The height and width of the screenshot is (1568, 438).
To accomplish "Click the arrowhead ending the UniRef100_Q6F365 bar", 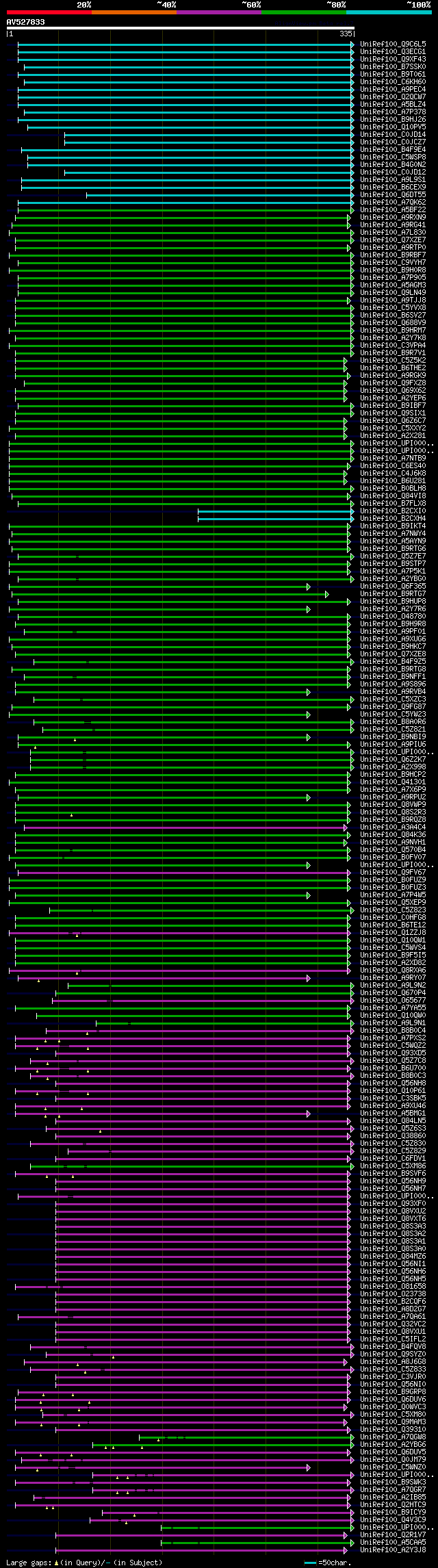I will pos(309,587).
